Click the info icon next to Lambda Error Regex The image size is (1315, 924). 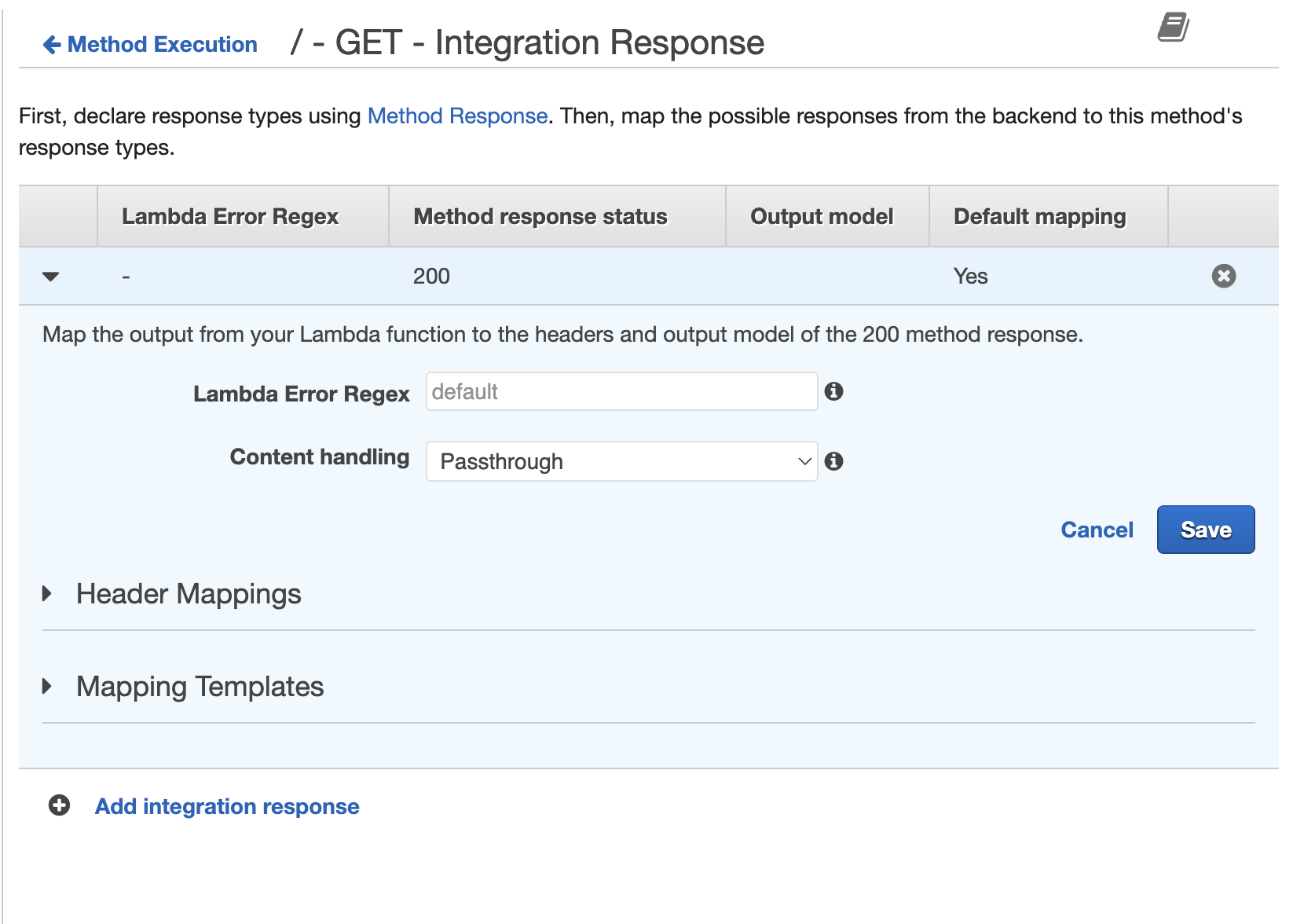click(835, 391)
